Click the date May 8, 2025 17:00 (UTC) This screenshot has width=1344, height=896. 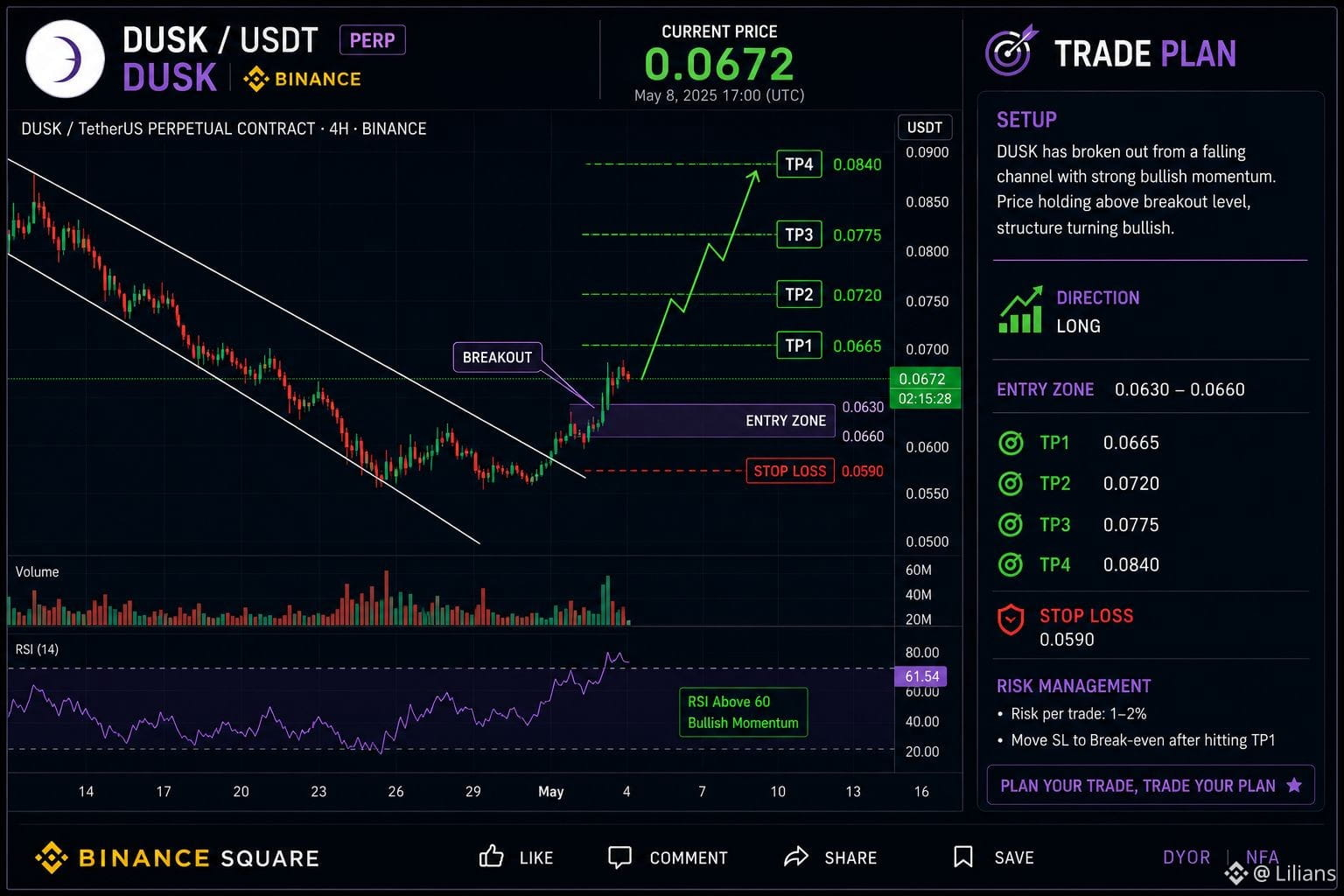(719, 95)
